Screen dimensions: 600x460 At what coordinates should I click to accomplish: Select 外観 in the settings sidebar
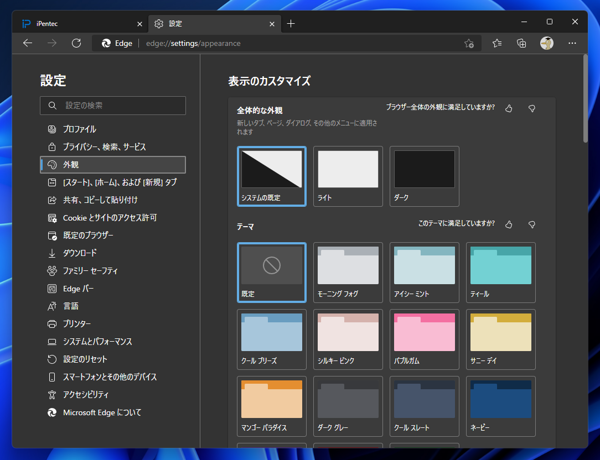tap(113, 165)
